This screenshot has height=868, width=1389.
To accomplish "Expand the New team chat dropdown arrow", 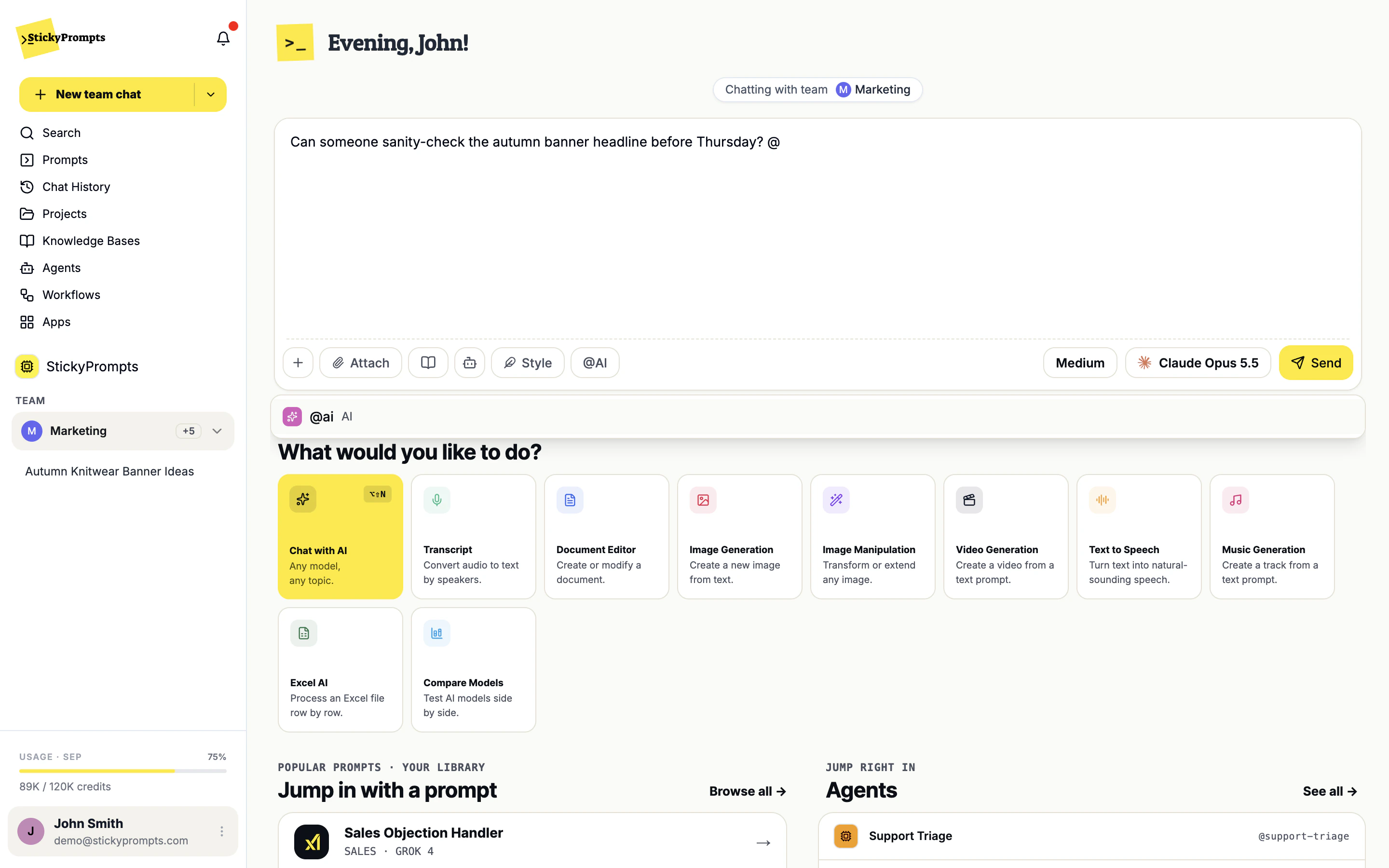I will [211, 95].
